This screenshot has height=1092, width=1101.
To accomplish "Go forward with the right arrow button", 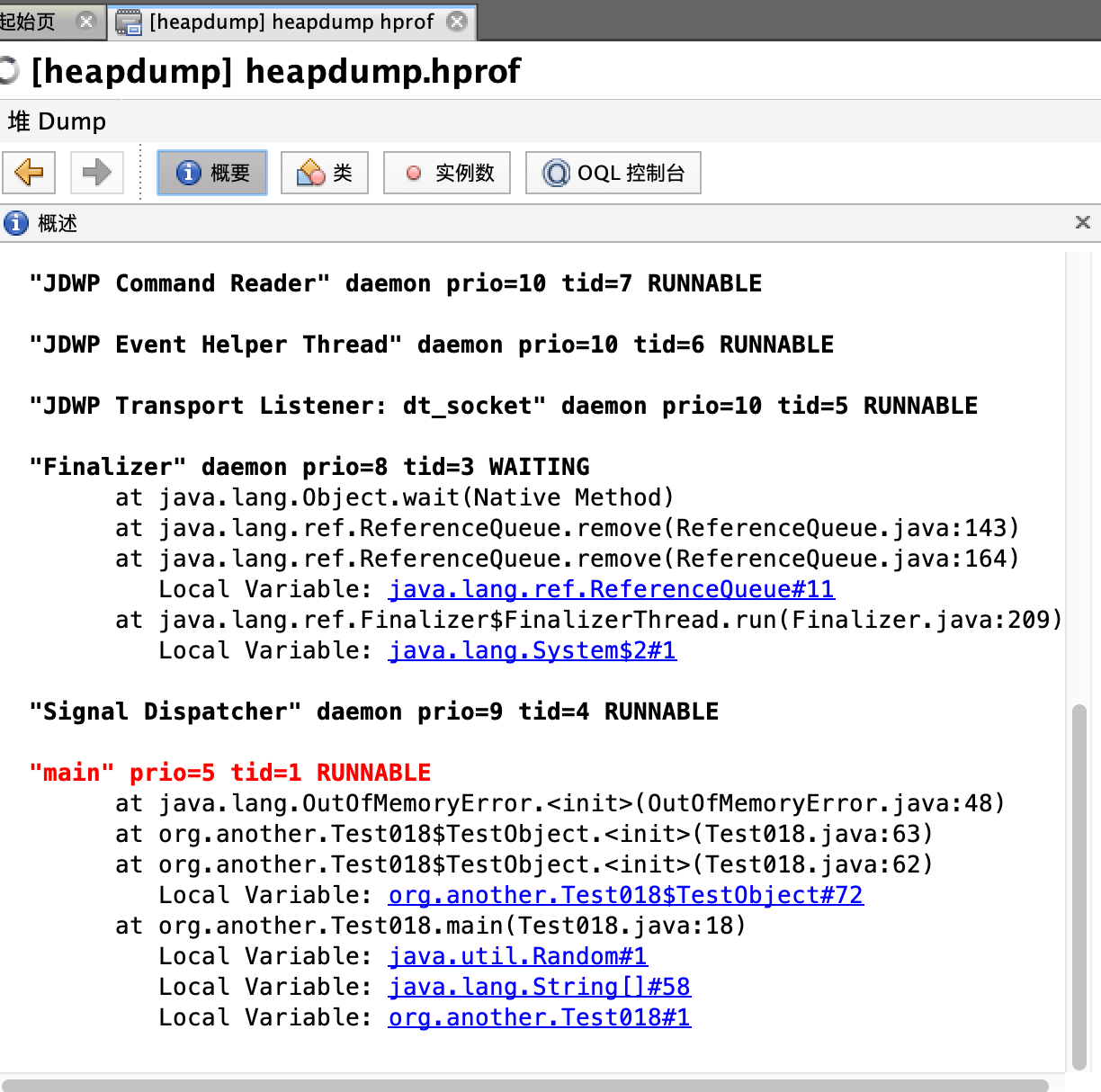I will tap(96, 172).
